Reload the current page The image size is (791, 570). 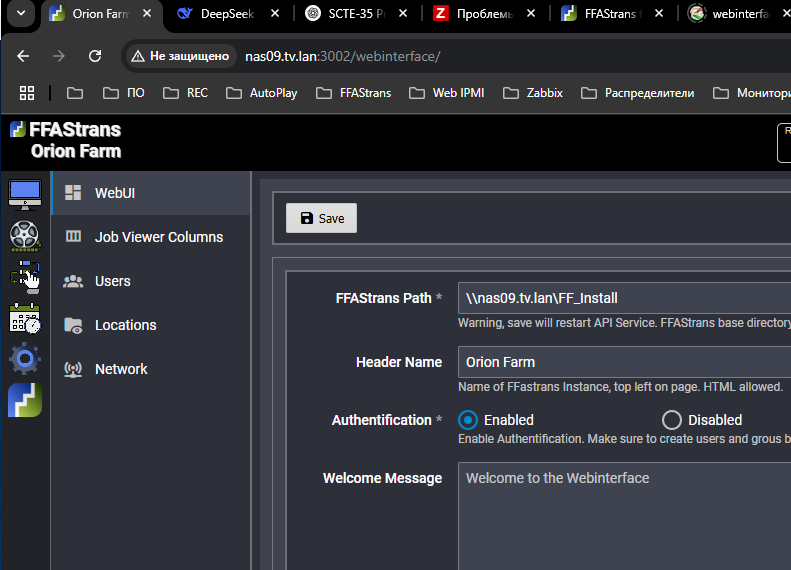(x=95, y=56)
